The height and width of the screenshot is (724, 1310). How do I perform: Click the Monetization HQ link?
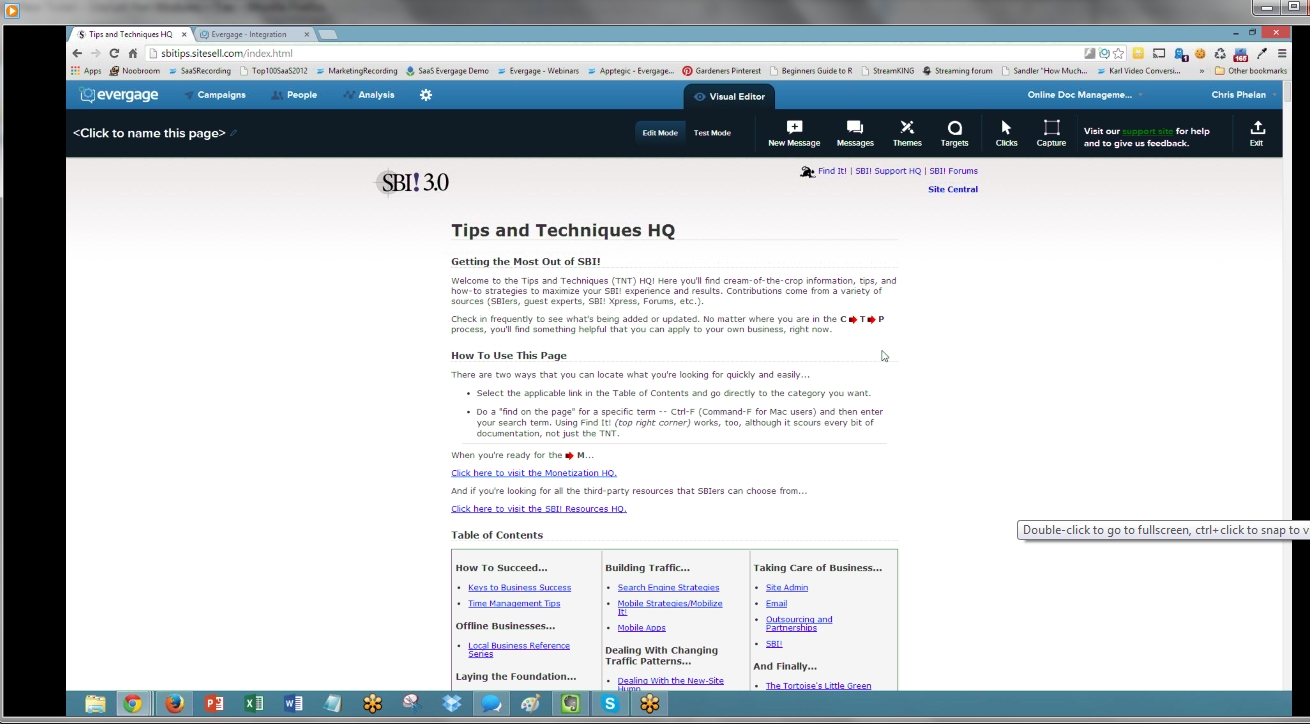pos(533,473)
